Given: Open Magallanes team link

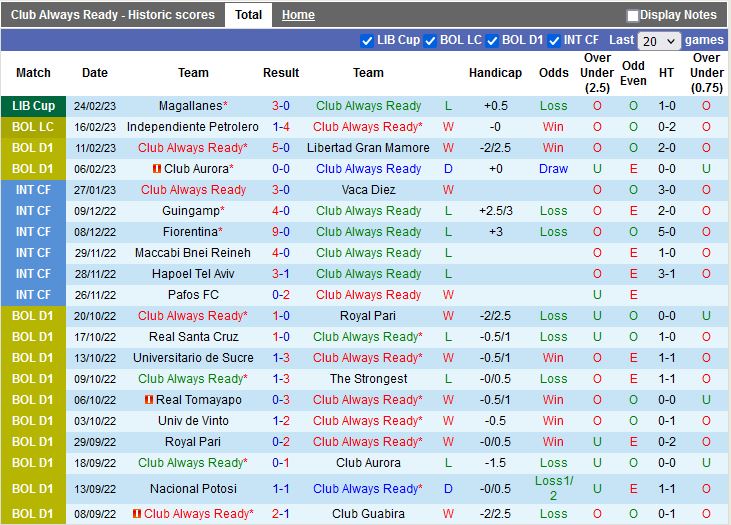Looking at the screenshot, I should click(x=191, y=106).
